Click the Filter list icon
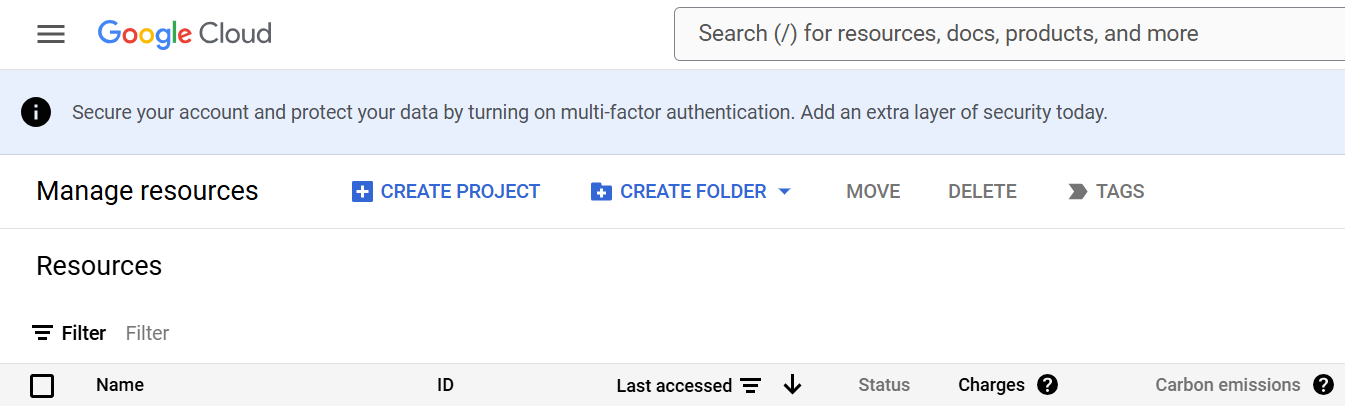Screen dimensions: 1345x406 click(x=43, y=333)
